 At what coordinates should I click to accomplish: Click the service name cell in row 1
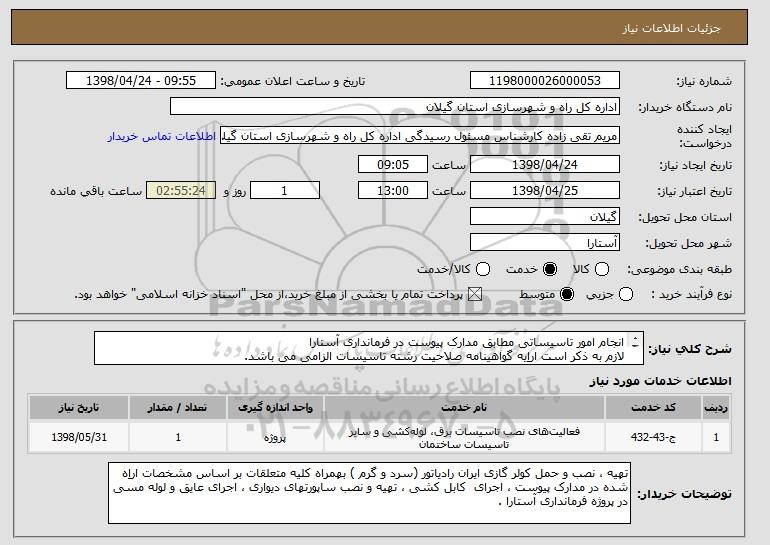tap(464, 437)
